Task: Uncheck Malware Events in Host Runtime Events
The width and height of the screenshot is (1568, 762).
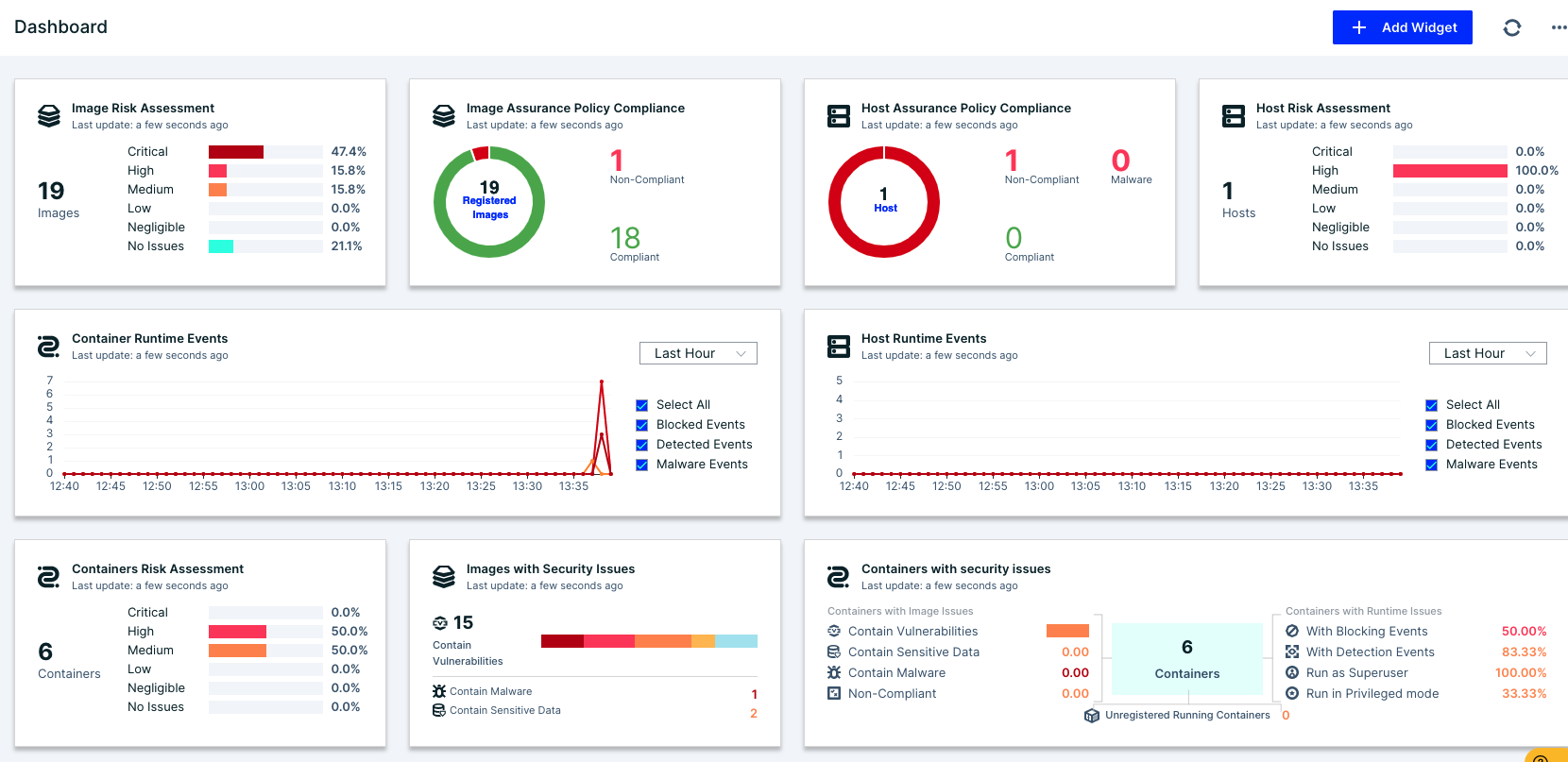Action: click(x=1432, y=465)
